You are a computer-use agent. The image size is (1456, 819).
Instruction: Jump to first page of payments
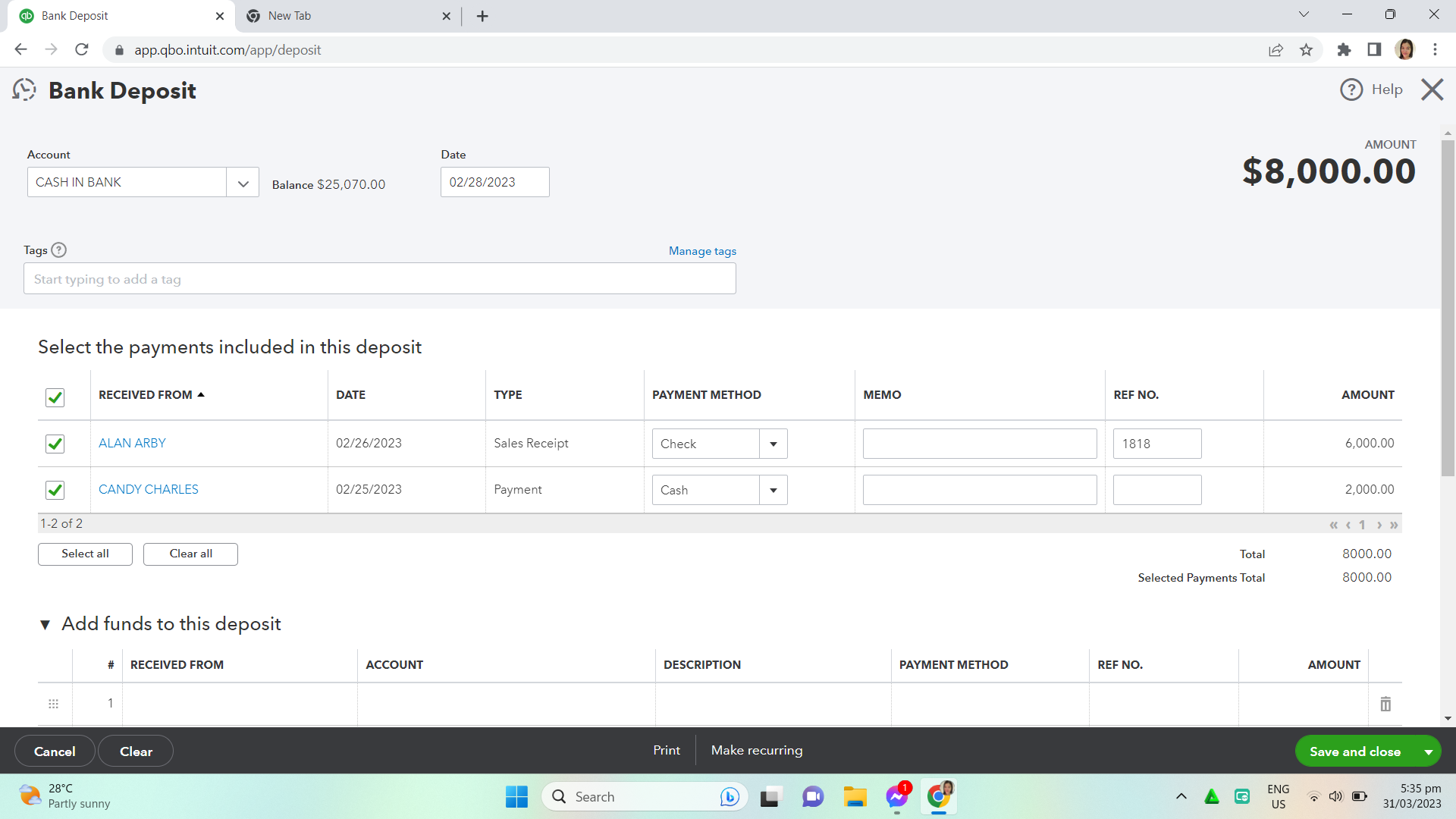[1334, 525]
